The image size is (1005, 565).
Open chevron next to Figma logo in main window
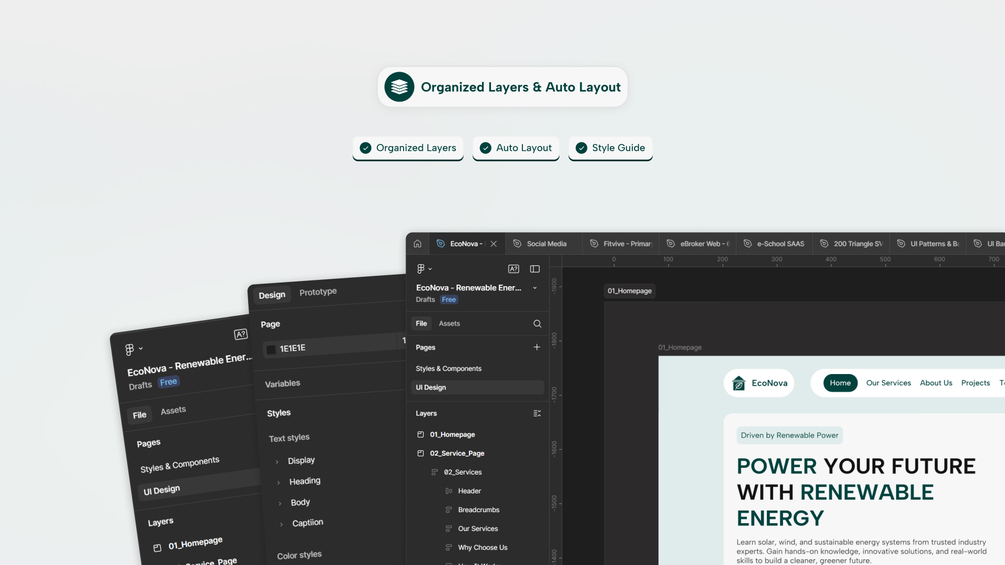click(430, 269)
